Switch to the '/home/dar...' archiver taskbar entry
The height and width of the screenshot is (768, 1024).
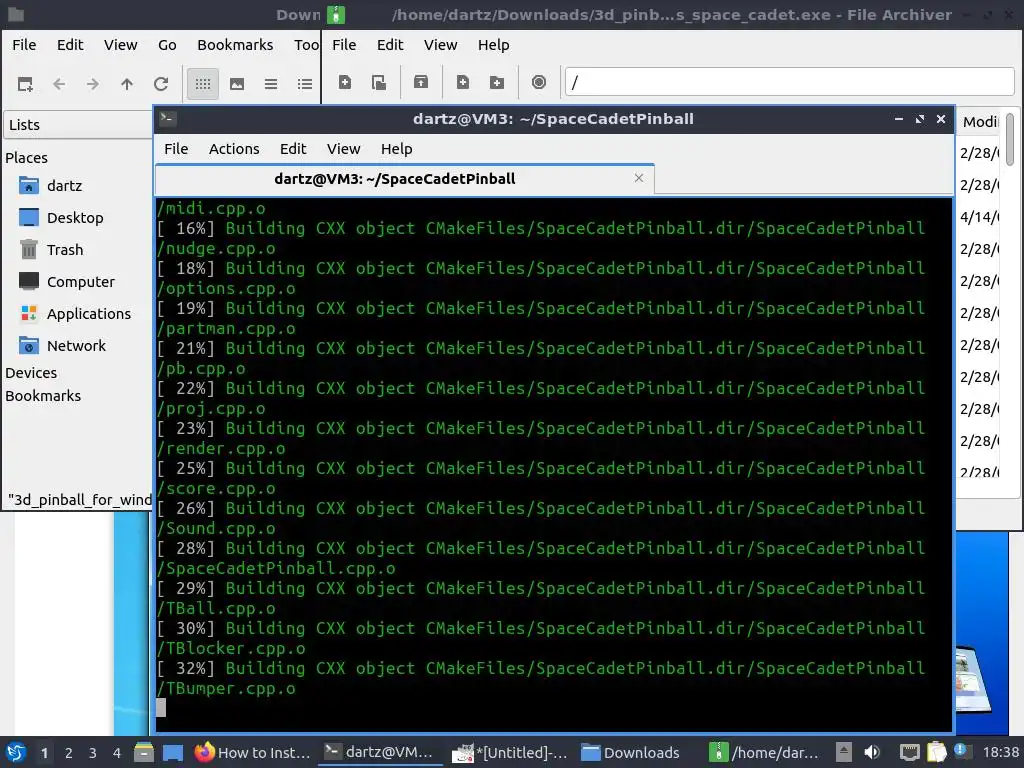pos(767,752)
